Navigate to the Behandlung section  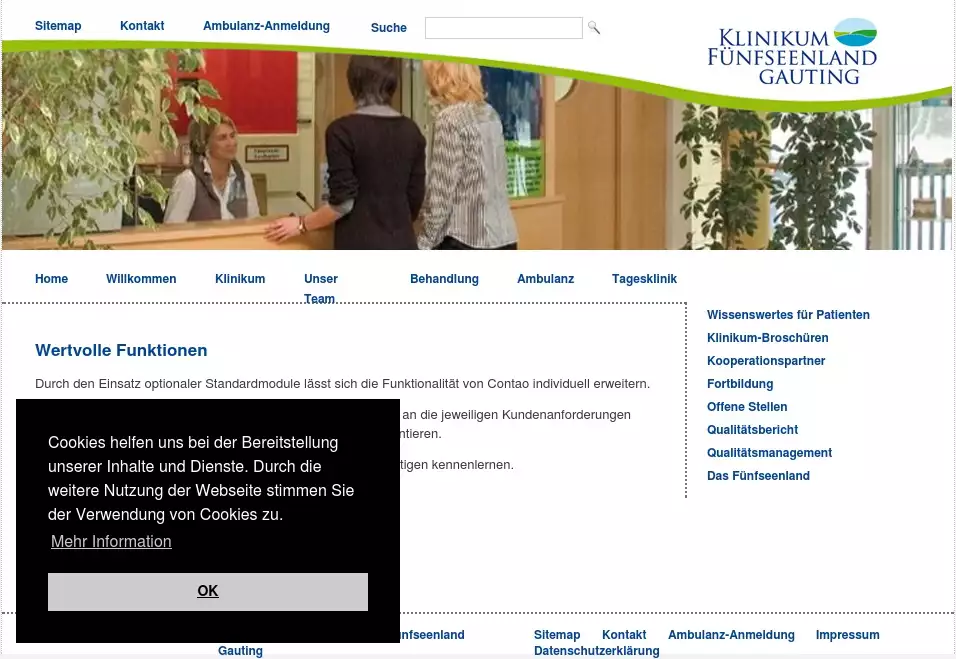444,279
